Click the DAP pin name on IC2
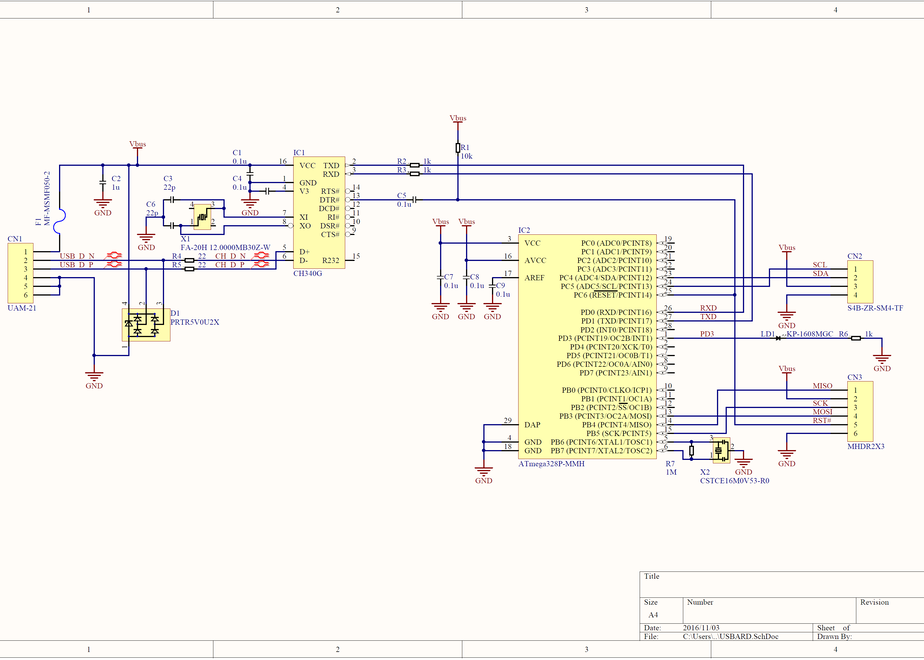 [x=532, y=424]
